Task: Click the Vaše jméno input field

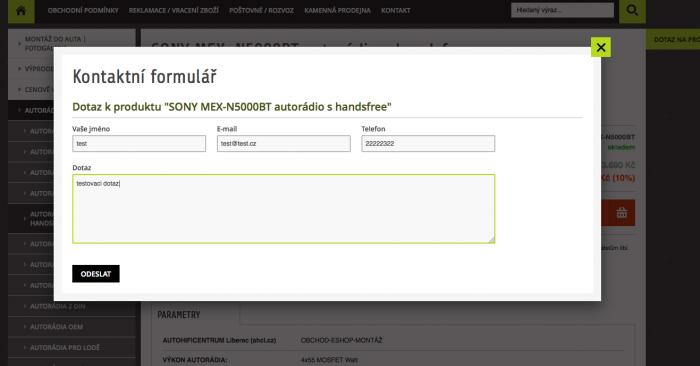Action: (x=139, y=144)
